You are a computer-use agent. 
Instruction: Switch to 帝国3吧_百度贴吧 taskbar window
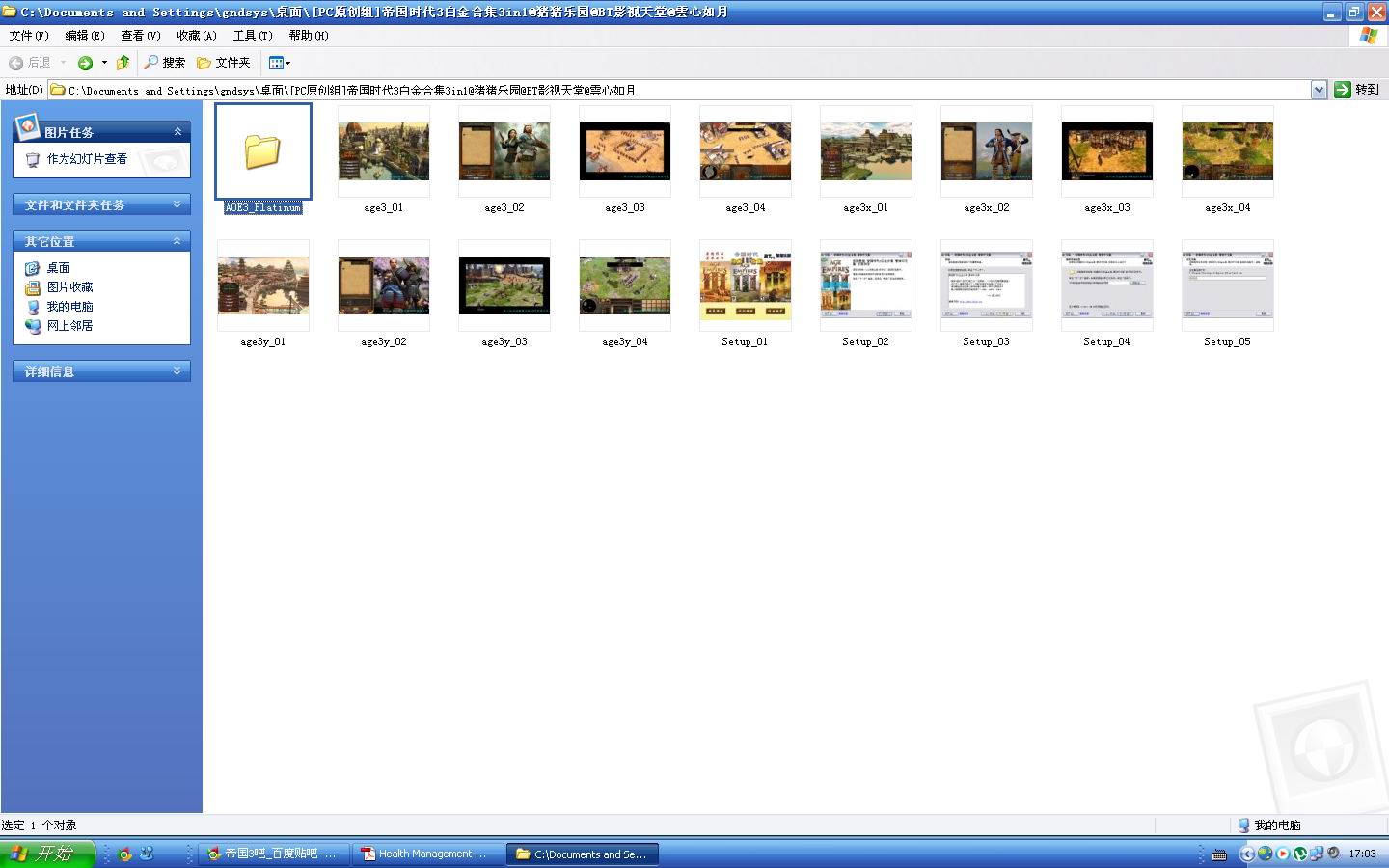click(274, 854)
